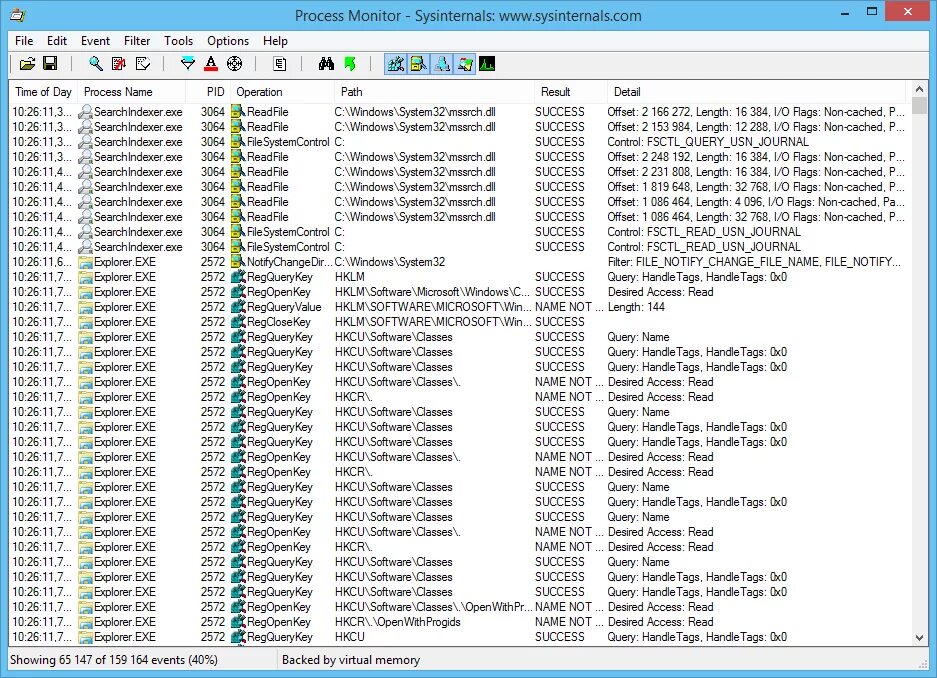
Task: Select the RegCloseKey event row
Action: pyautogui.click(x=458, y=321)
